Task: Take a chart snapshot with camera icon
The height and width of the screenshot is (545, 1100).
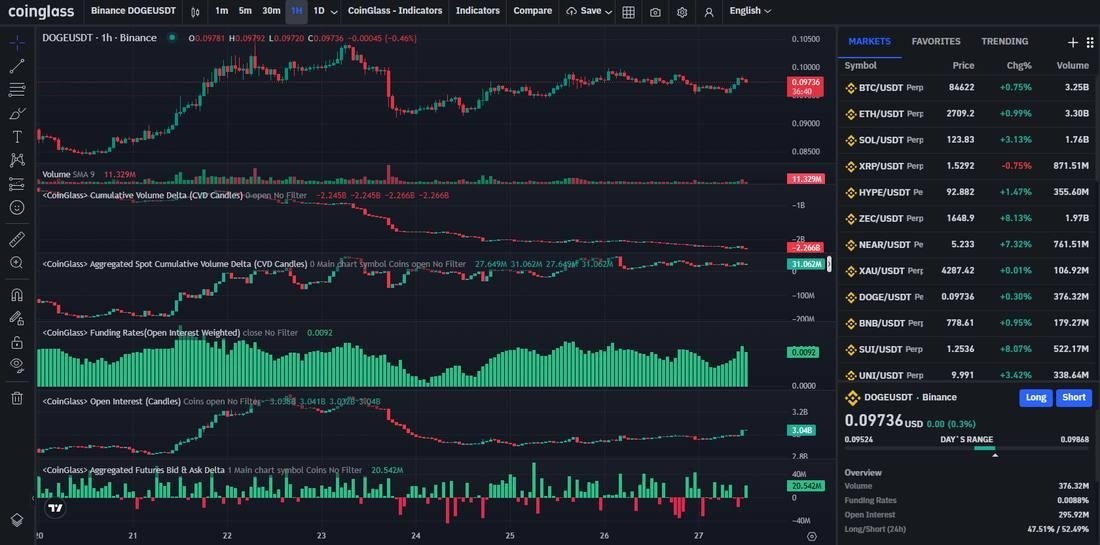Action: pyautogui.click(x=655, y=11)
